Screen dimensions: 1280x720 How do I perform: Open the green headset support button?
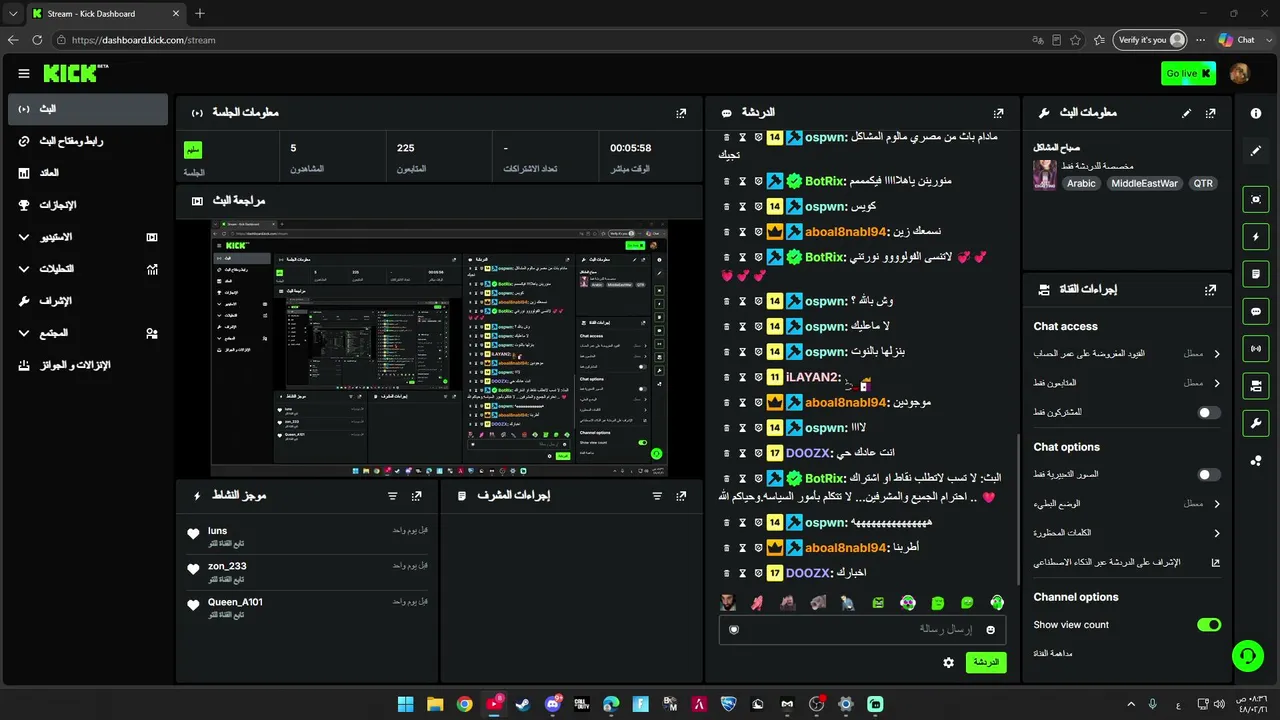pos(1247,656)
